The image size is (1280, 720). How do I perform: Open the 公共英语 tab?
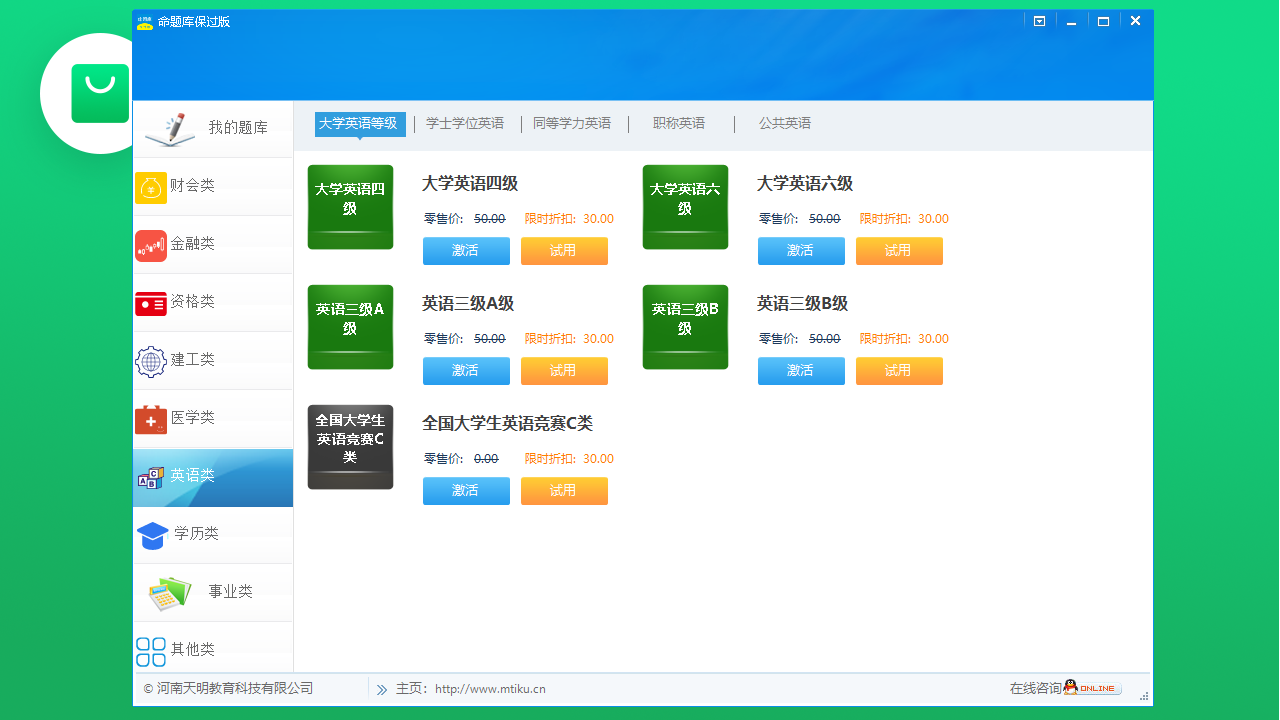[784, 123]
